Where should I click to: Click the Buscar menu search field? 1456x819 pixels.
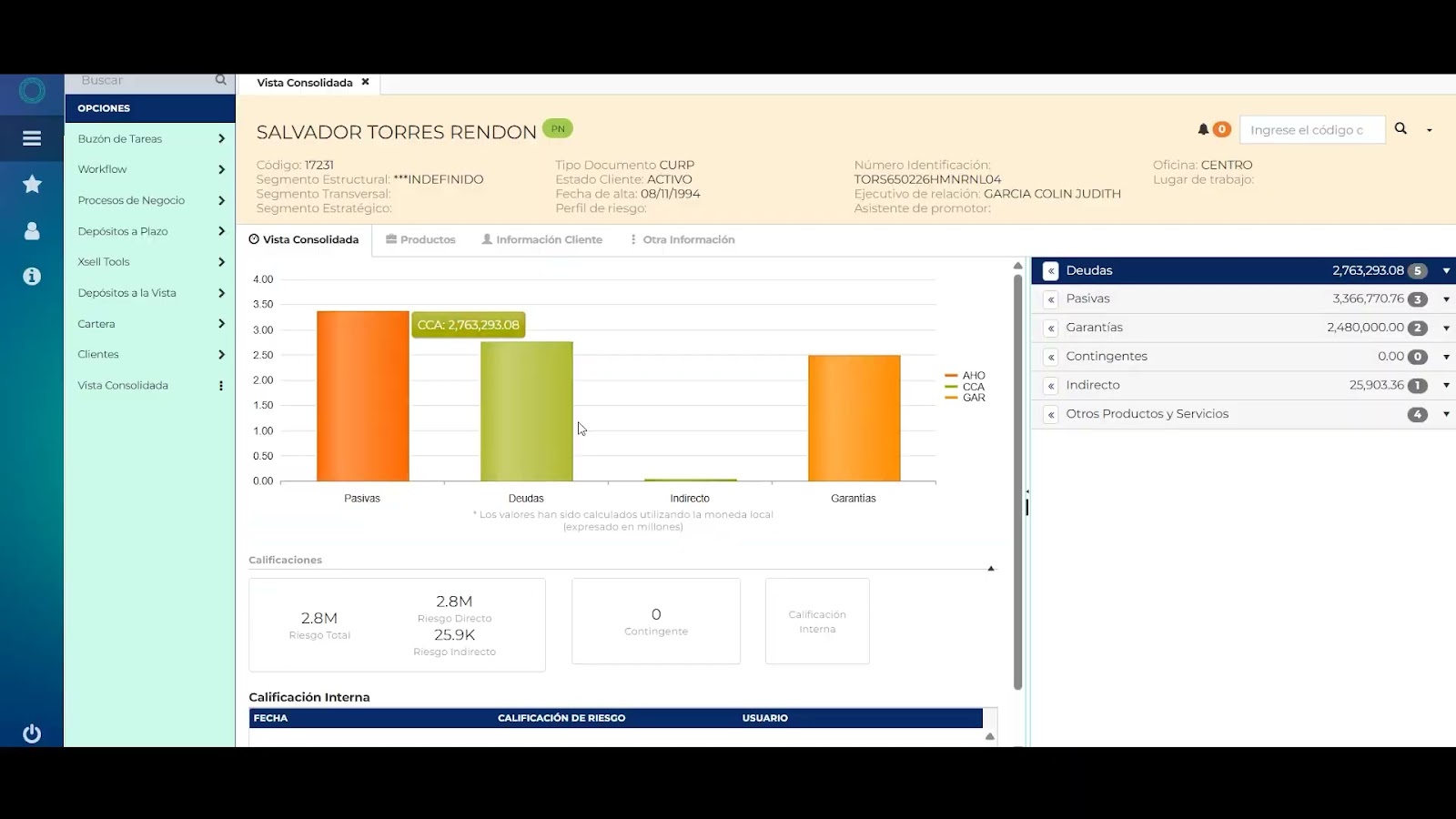tap(141, 81)
